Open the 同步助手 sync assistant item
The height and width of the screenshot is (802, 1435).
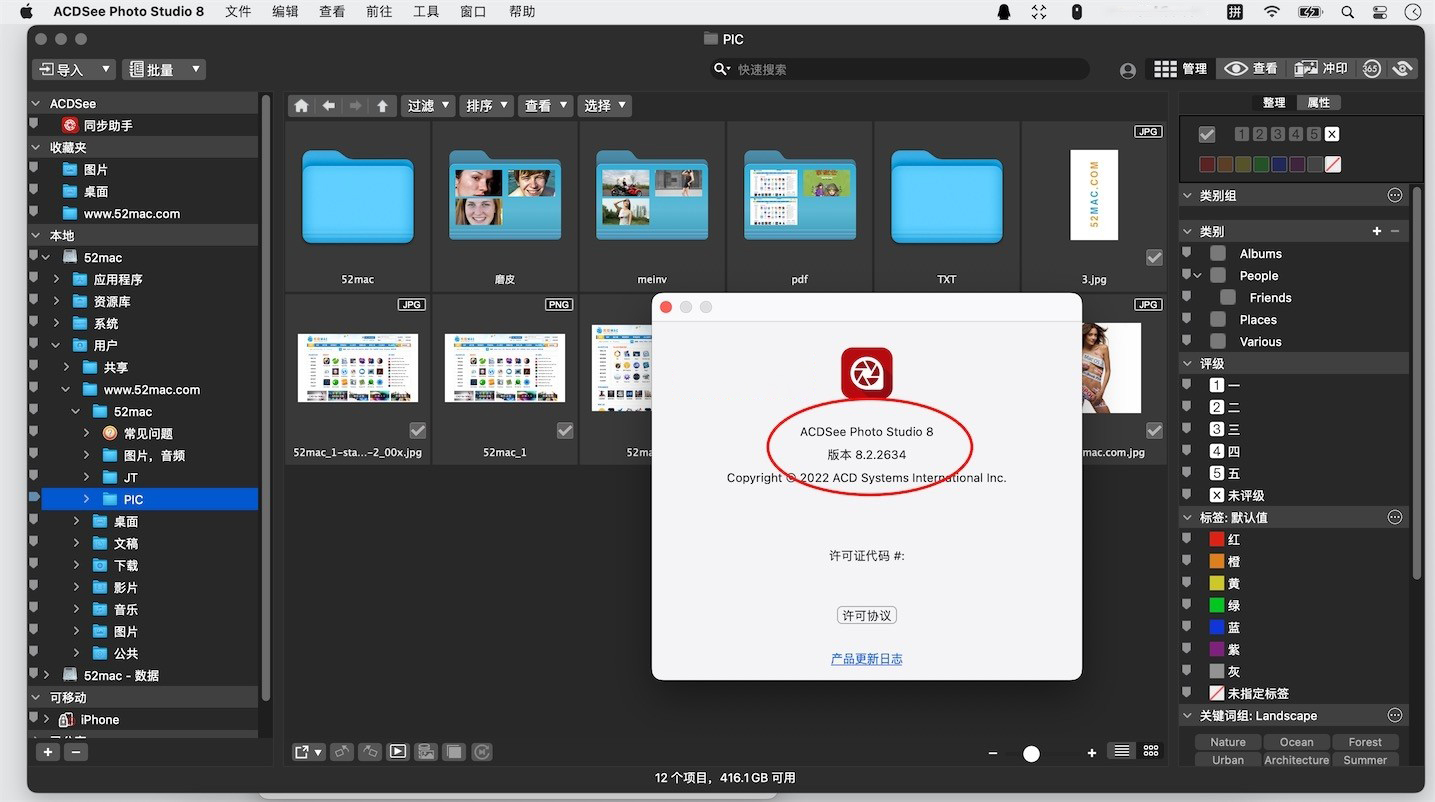(108, 126)
